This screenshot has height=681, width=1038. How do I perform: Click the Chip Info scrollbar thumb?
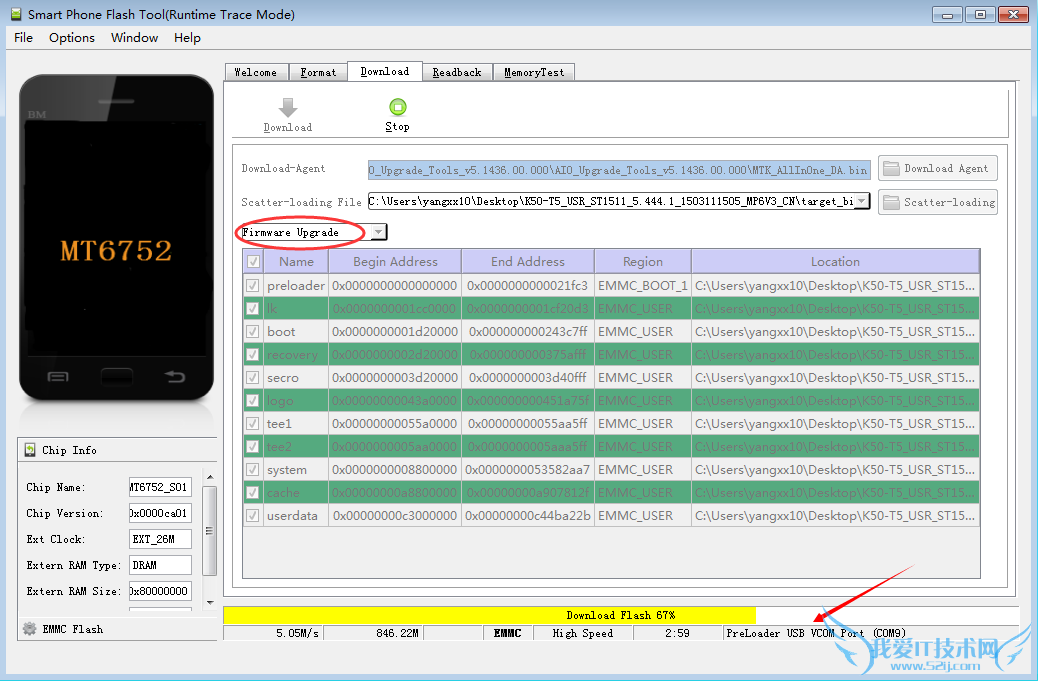[x=210, y=531]
